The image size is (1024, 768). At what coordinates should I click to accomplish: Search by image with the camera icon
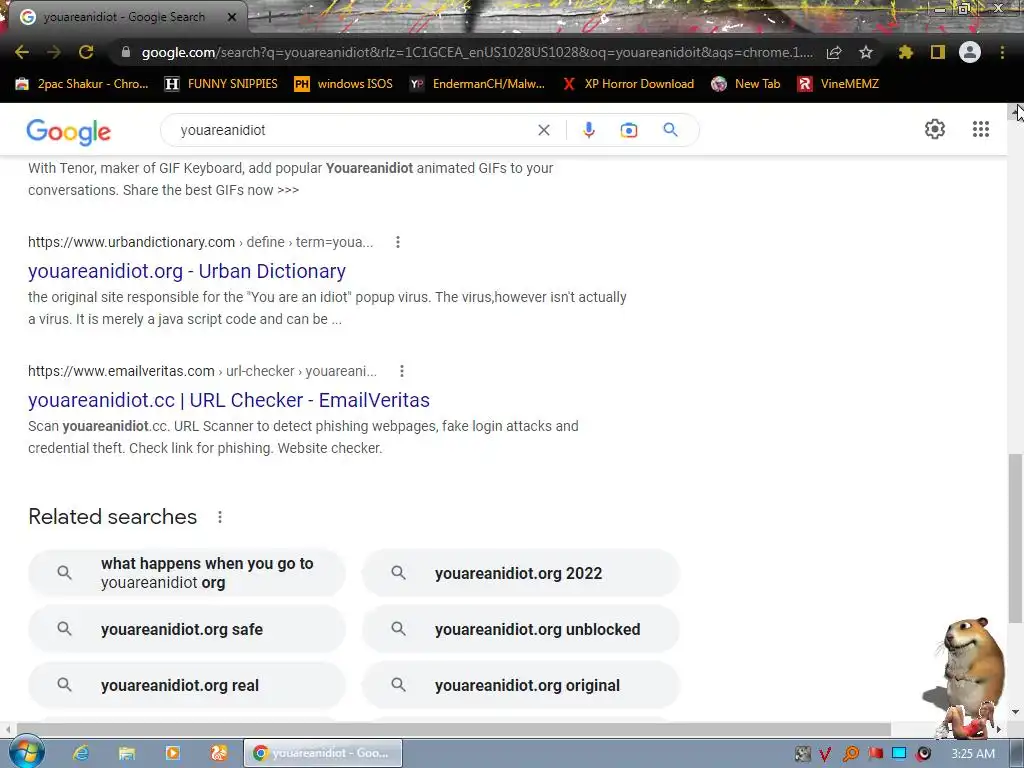tap(629, 130)
